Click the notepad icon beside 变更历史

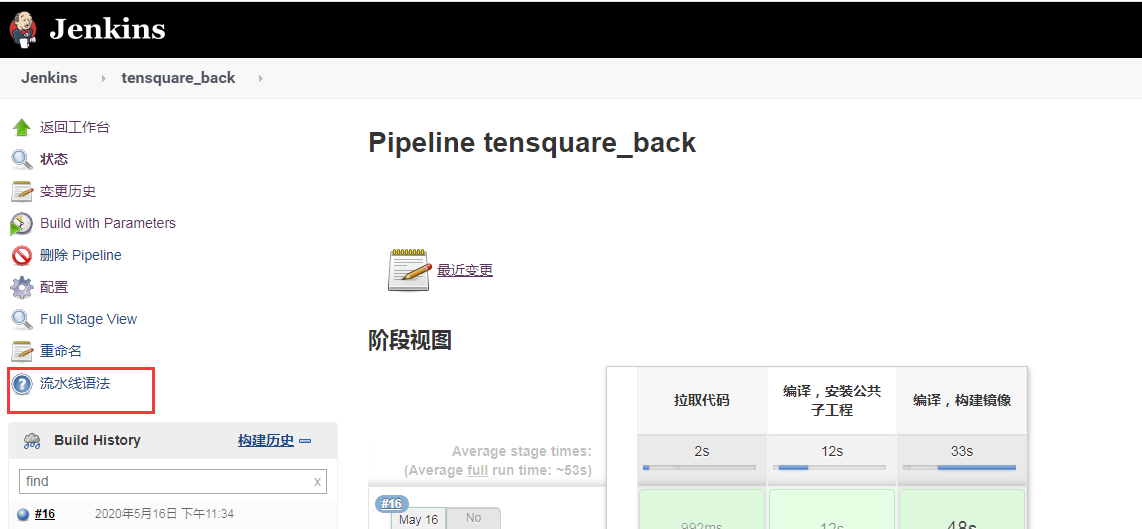click(x=22, y=192)
